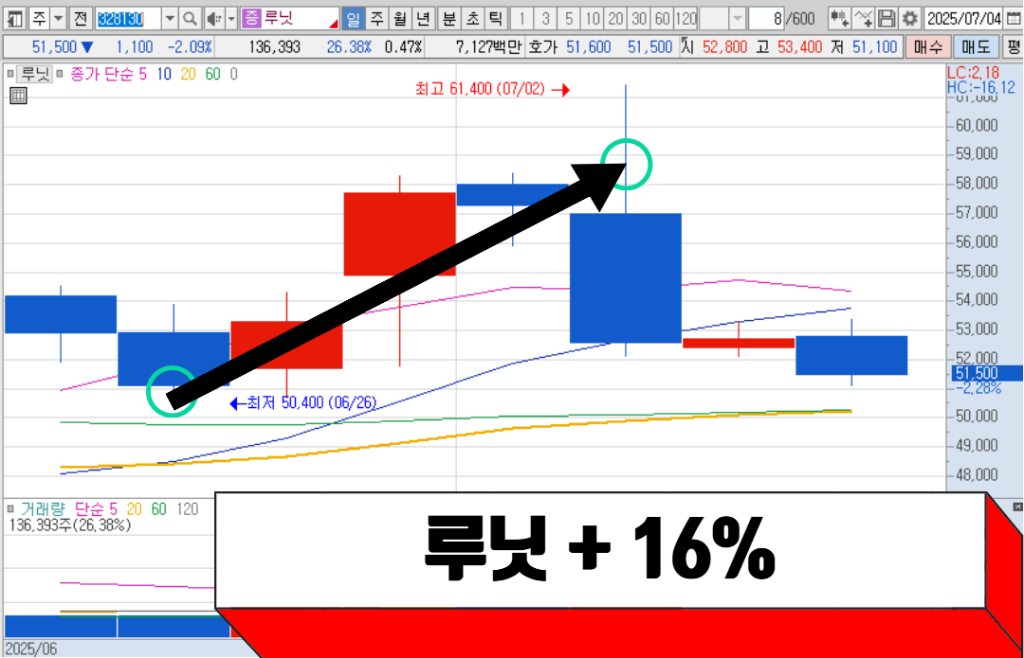This screenshot has height=658, width=1024.
Task: Switch to the 년 yearly chart period
Action: coord(423,18)
